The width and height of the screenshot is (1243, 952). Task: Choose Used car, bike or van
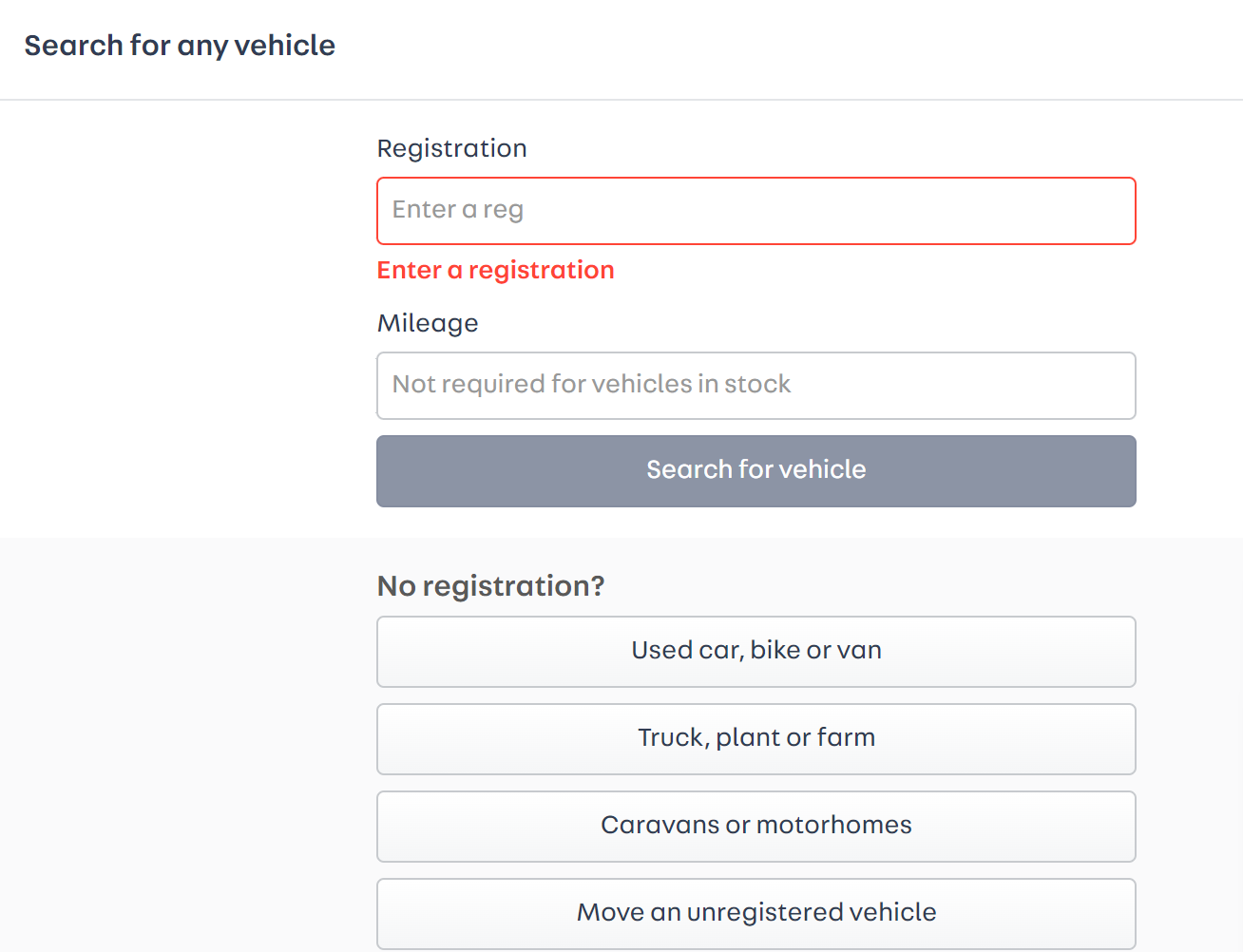(755, 652)
